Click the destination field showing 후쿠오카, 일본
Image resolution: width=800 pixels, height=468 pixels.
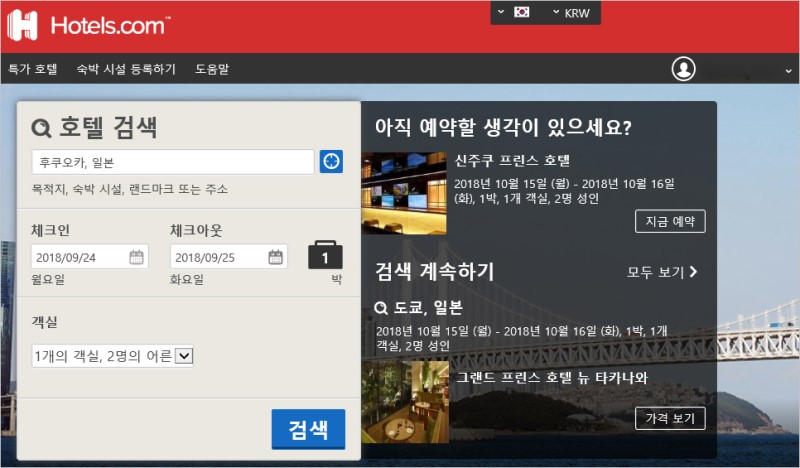click(x=173, y=162)
